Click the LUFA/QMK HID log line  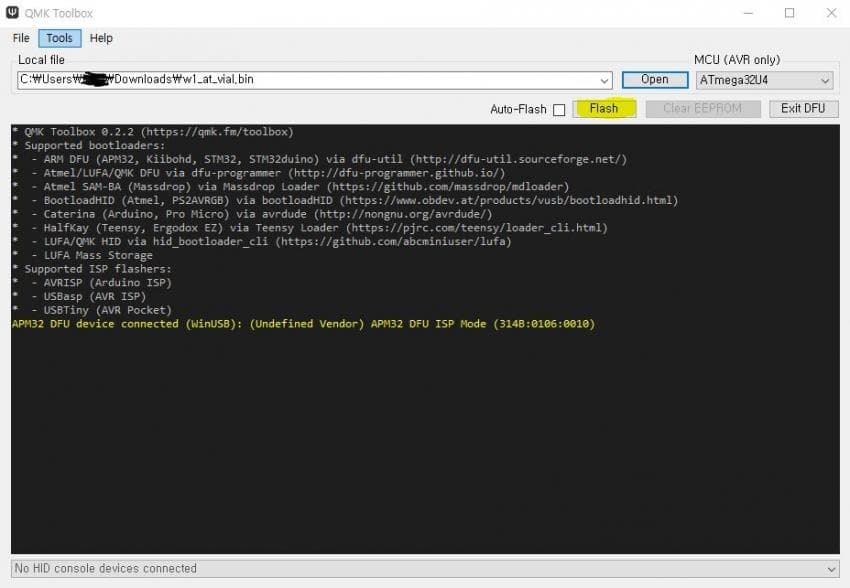pos(262,241)
